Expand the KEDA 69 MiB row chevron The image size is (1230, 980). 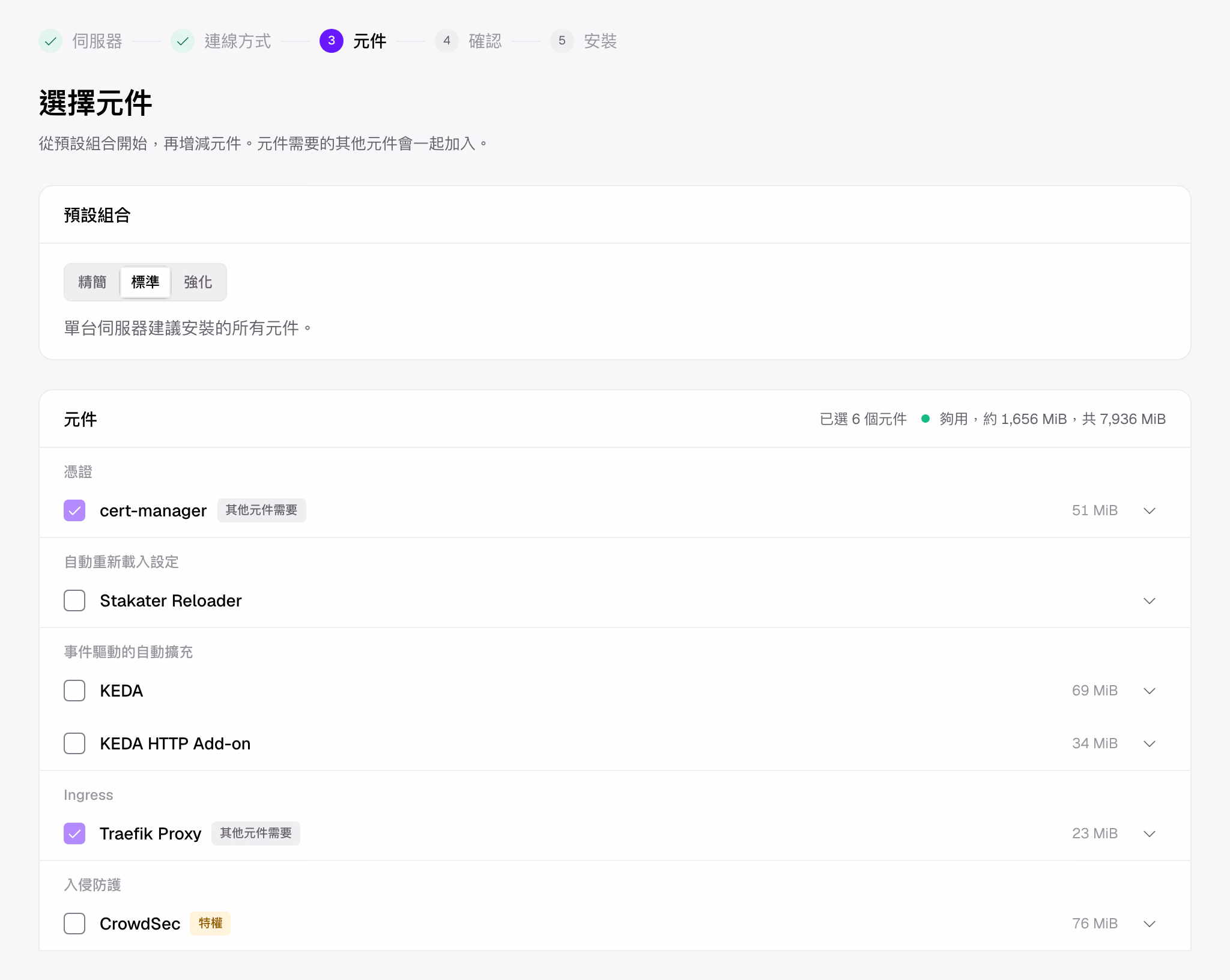(x=1150, y=691)
